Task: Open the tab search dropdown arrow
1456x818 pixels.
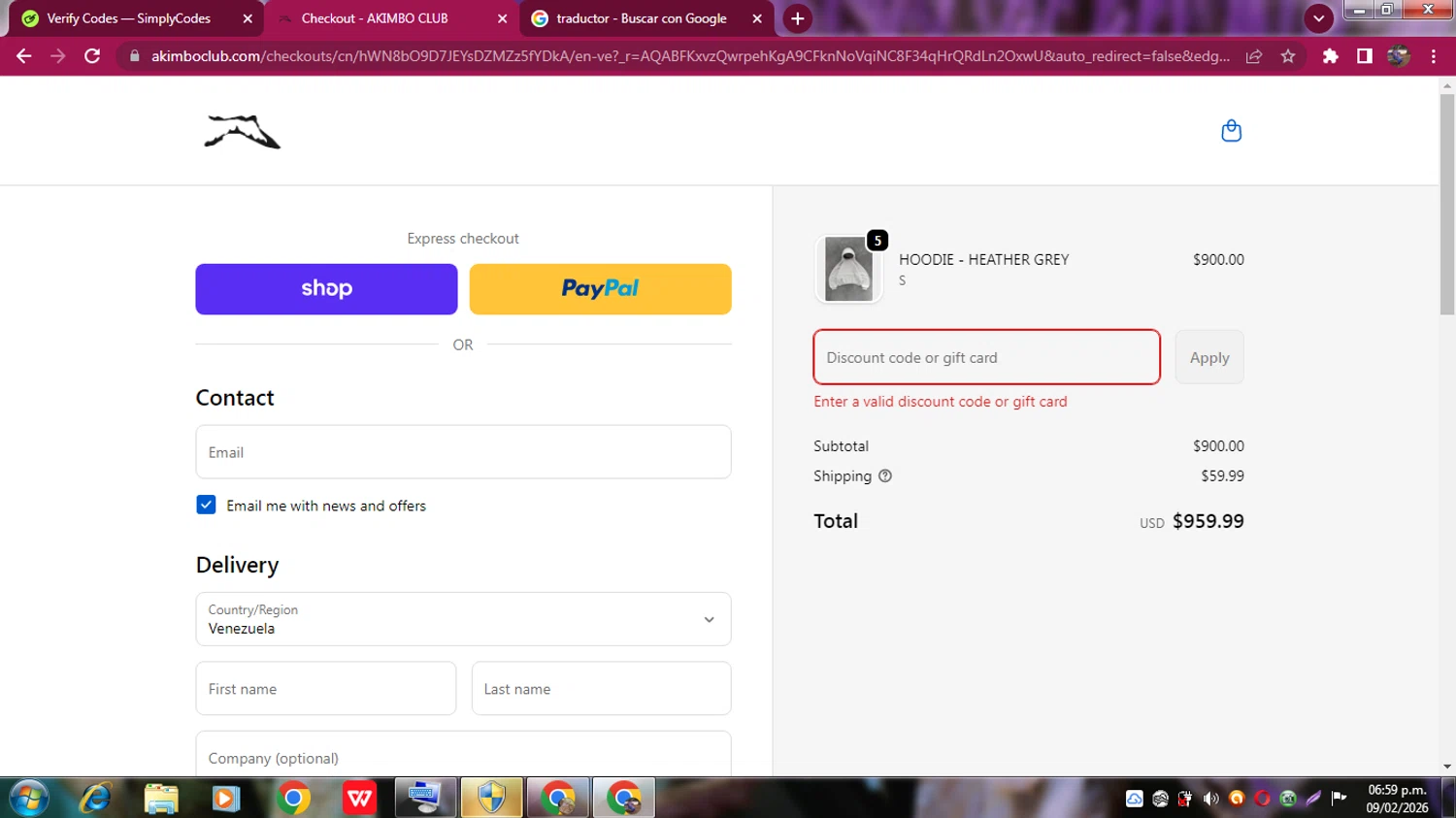Action: point(1318,18)
